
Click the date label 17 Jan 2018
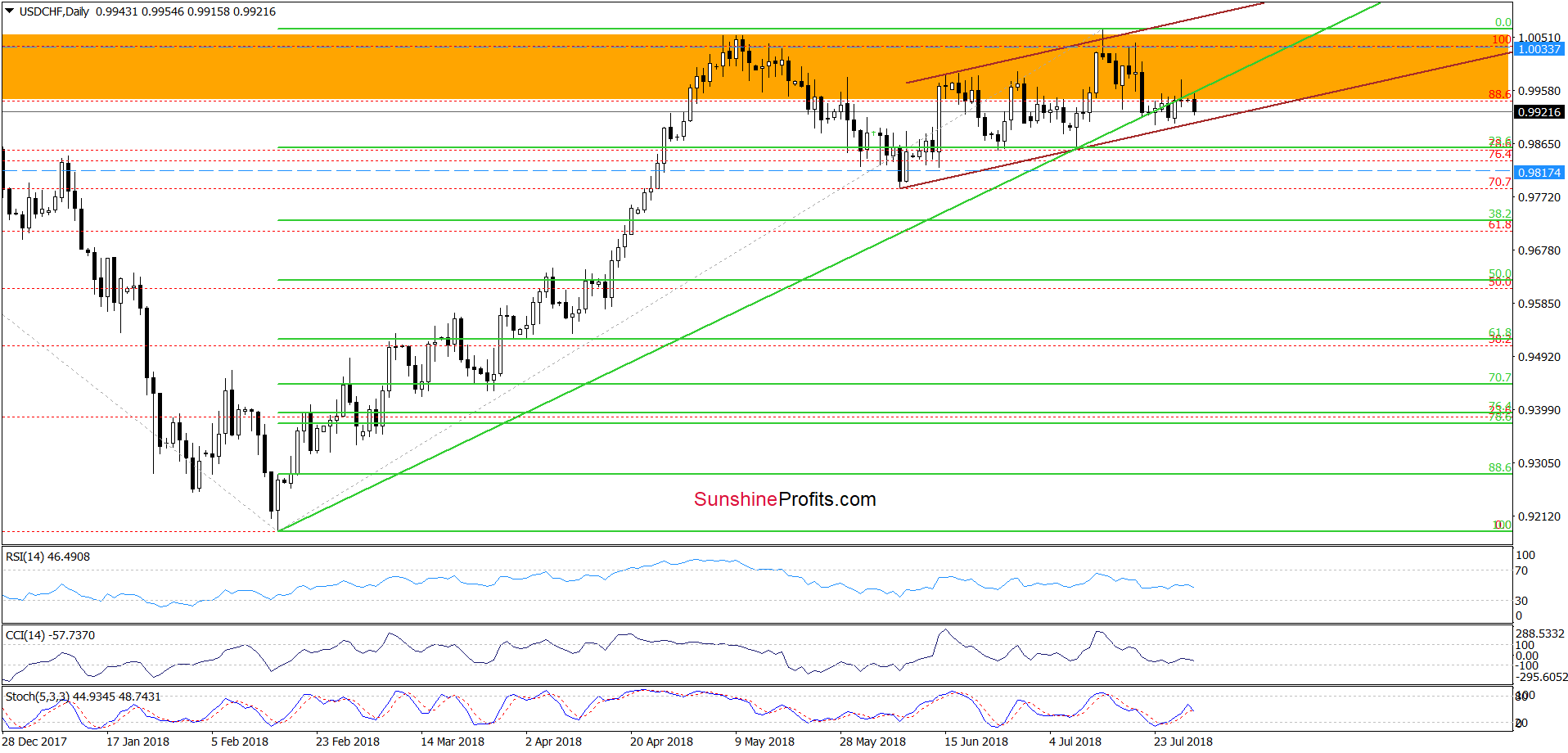[137, 742]
